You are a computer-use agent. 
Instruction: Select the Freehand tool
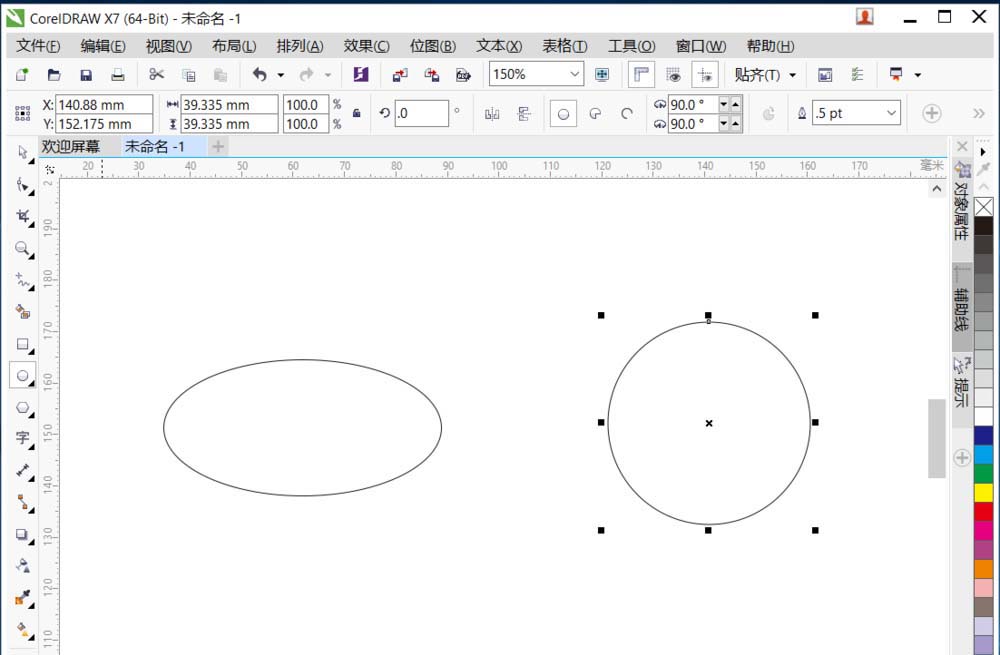[x=24, y=281]
